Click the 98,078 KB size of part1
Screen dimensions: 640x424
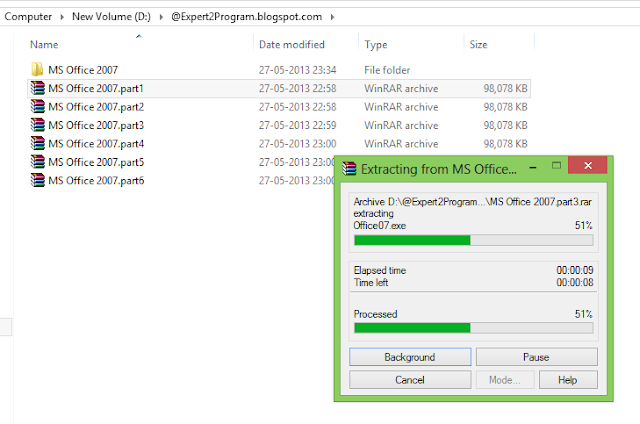(x=505, y=89)
